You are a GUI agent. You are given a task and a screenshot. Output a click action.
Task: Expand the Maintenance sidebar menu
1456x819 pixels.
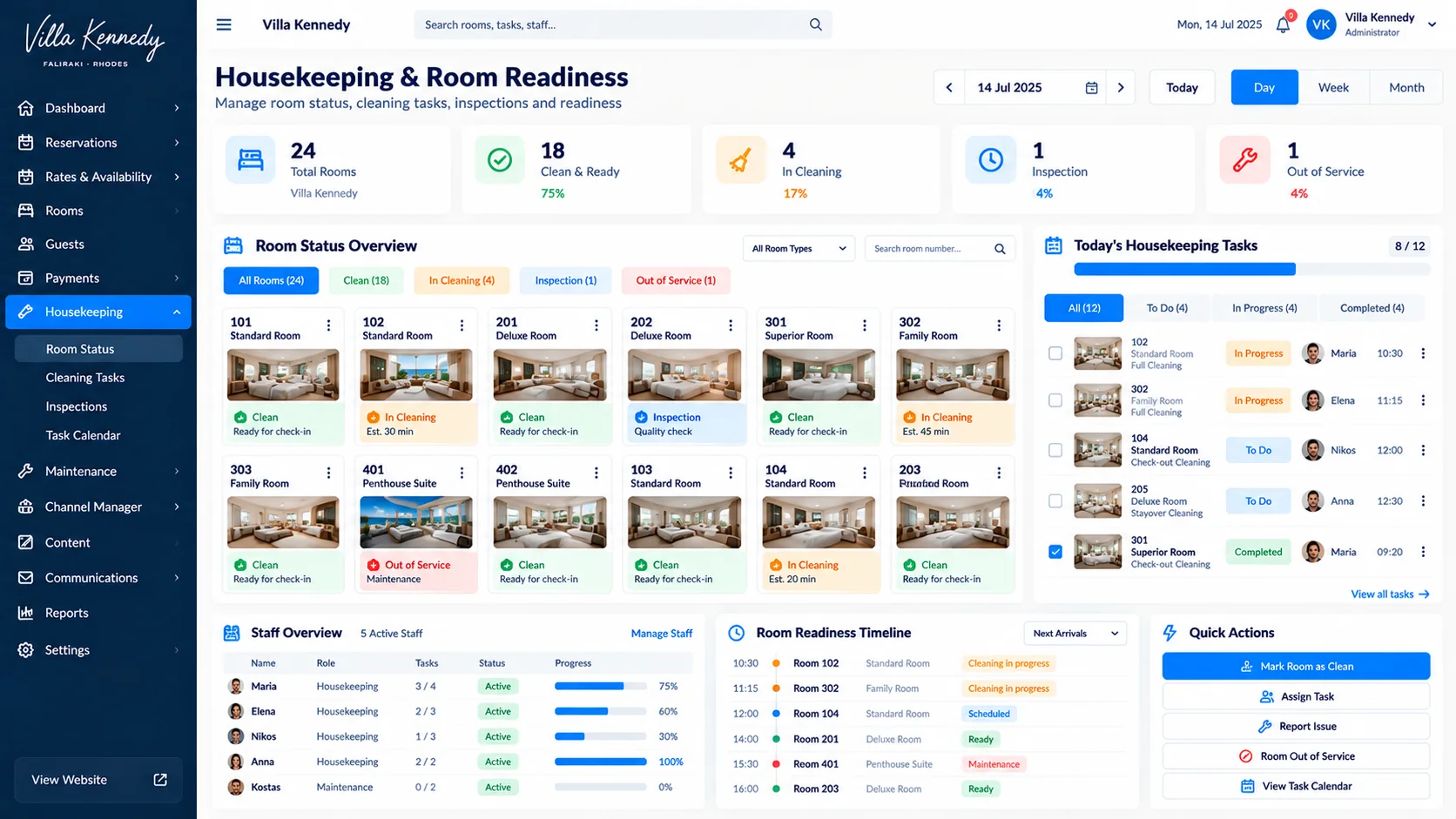[x=177, y=472]
